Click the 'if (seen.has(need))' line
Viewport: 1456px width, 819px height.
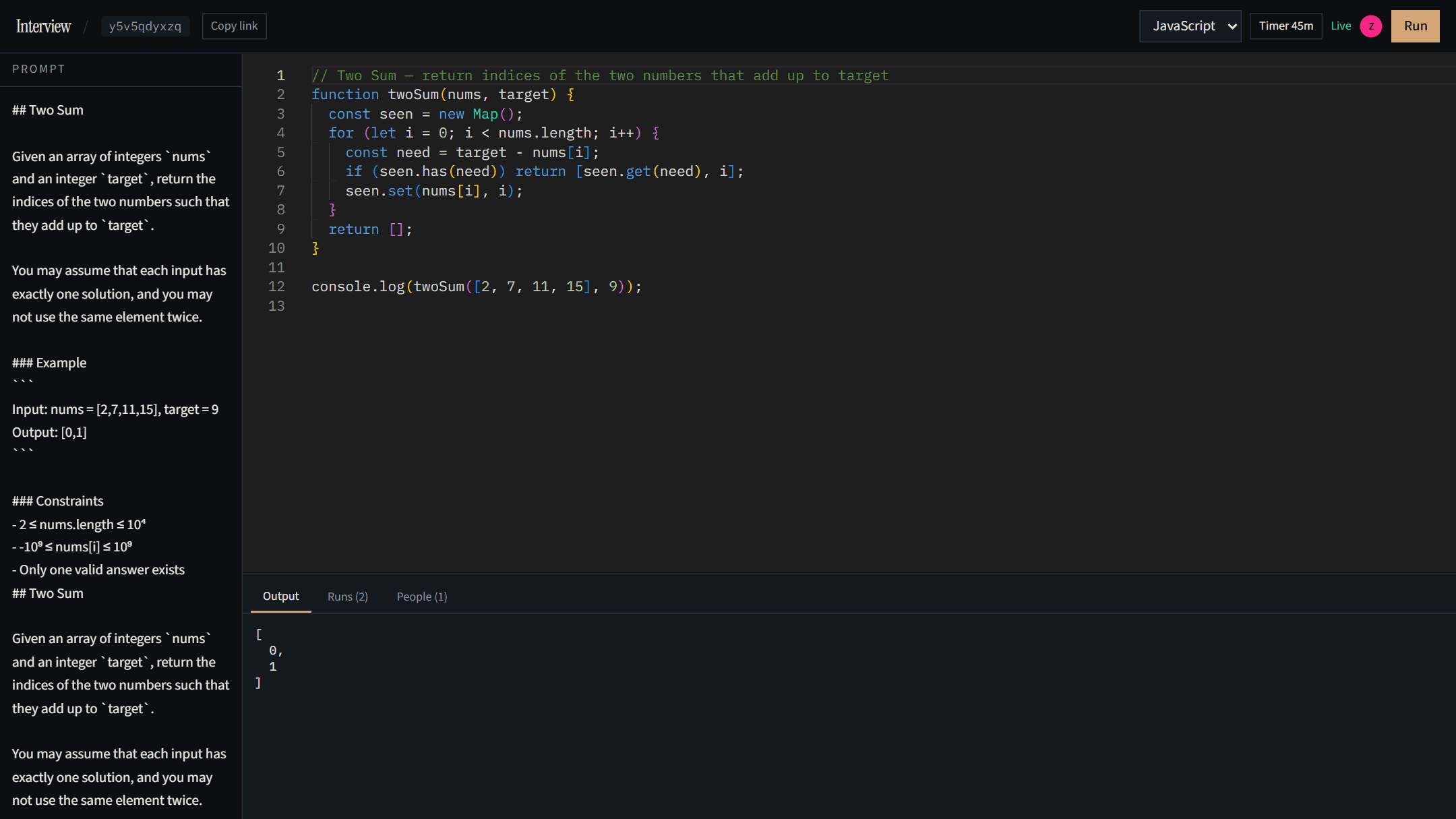(x=545, y=171)
